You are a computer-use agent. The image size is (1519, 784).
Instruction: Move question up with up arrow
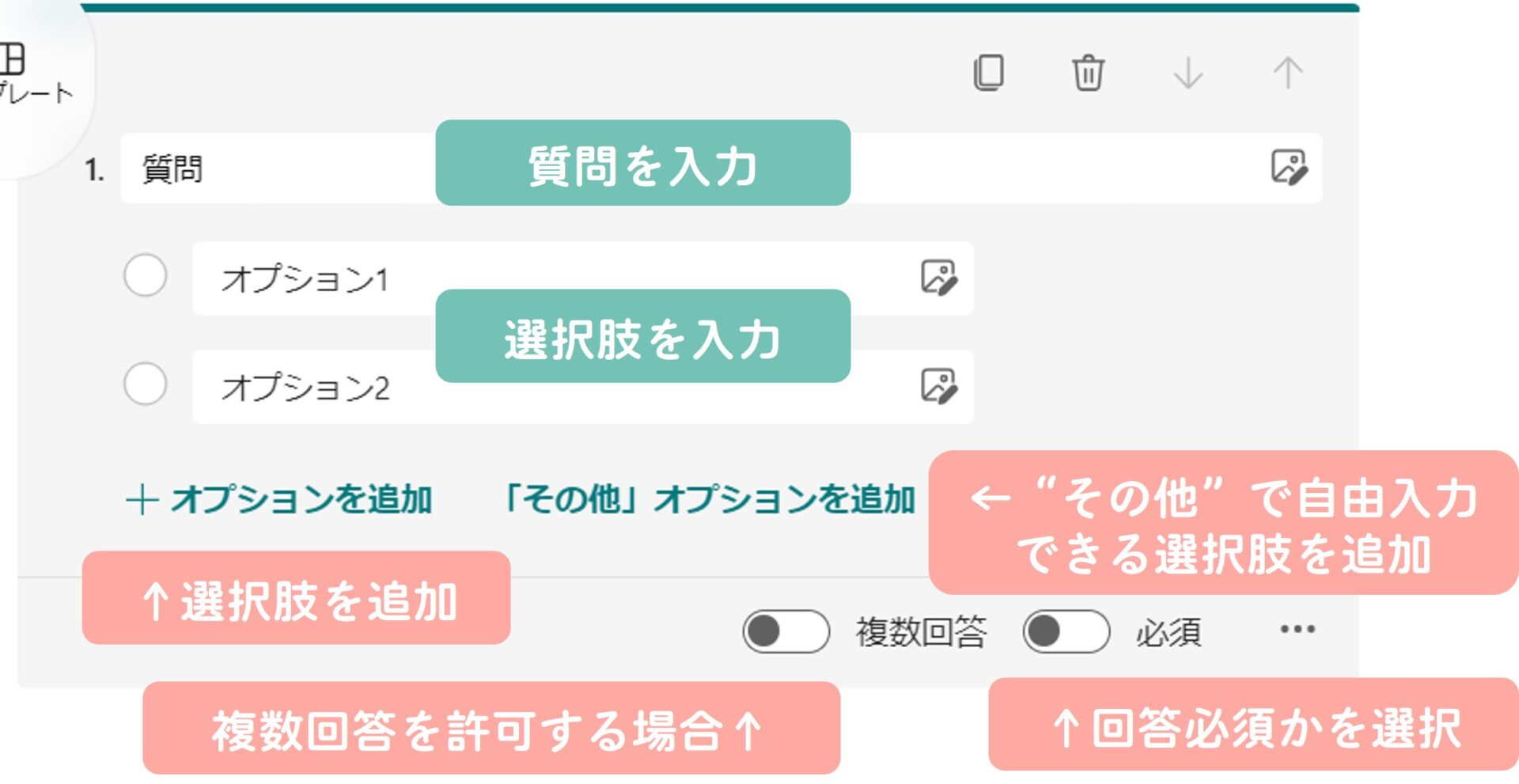(1287, 73)
